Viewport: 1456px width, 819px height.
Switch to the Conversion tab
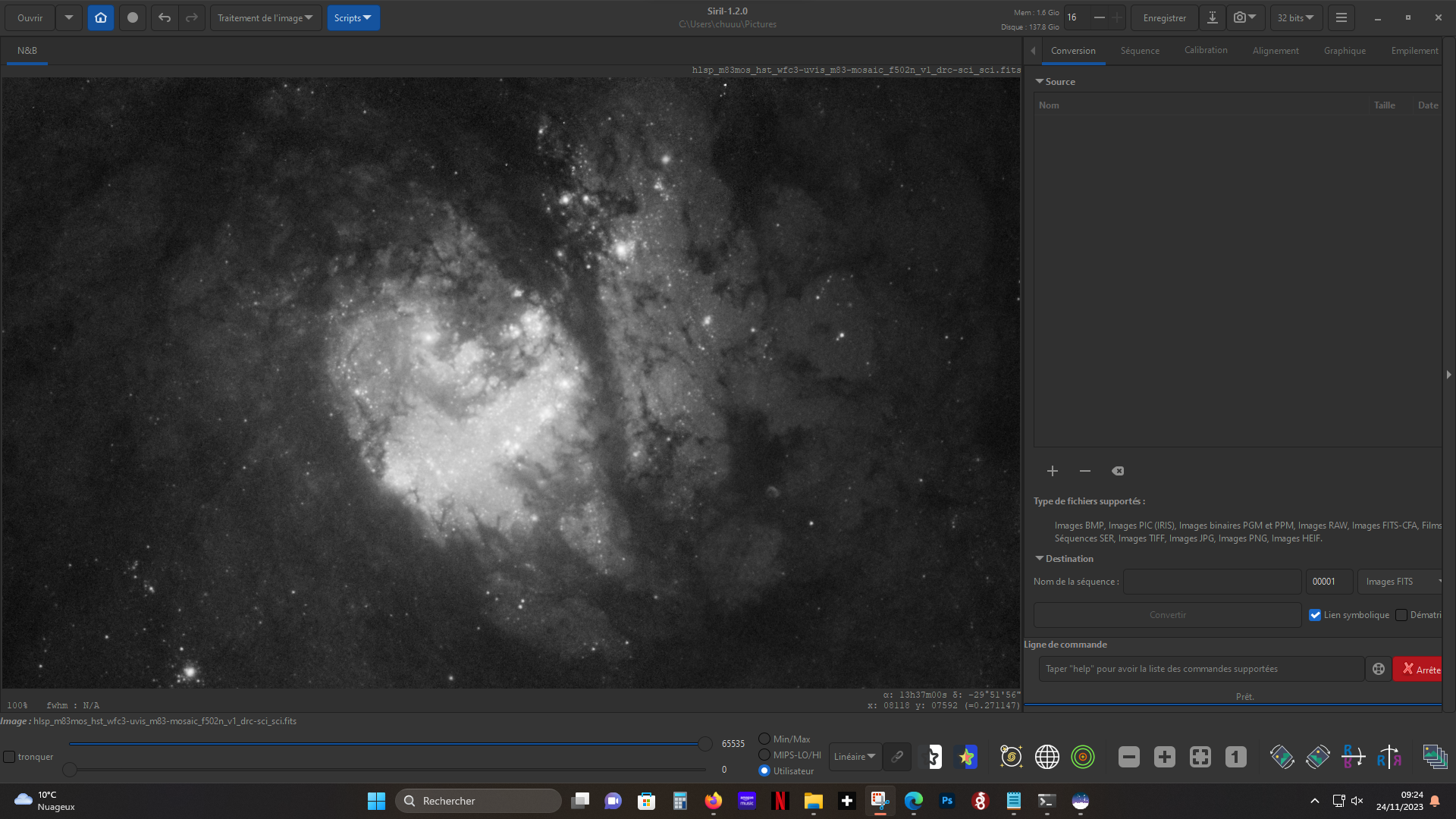1073,51
